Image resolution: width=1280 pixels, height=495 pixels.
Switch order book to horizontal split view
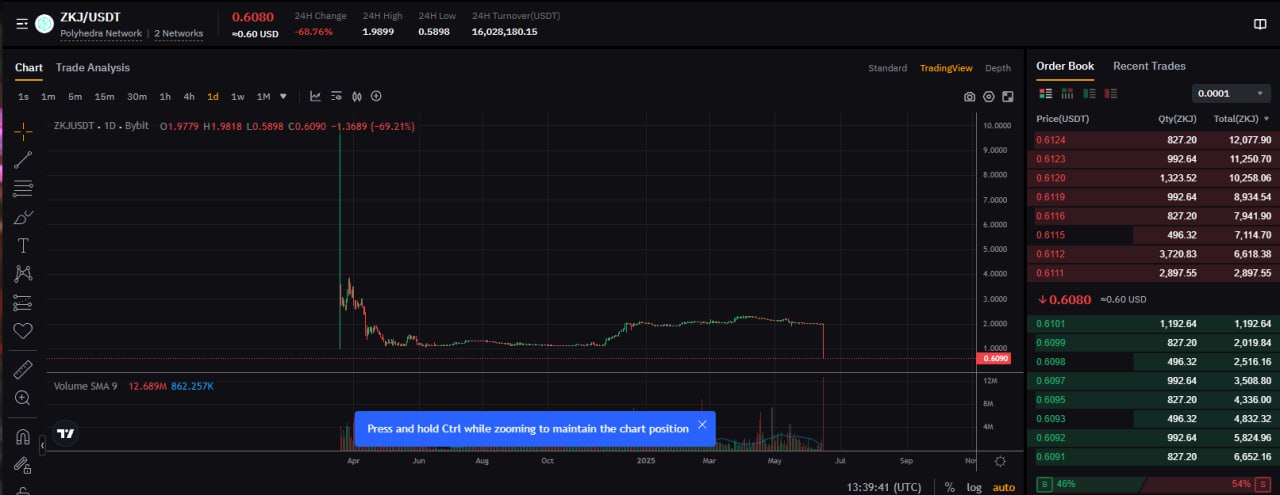[1067, 93]
